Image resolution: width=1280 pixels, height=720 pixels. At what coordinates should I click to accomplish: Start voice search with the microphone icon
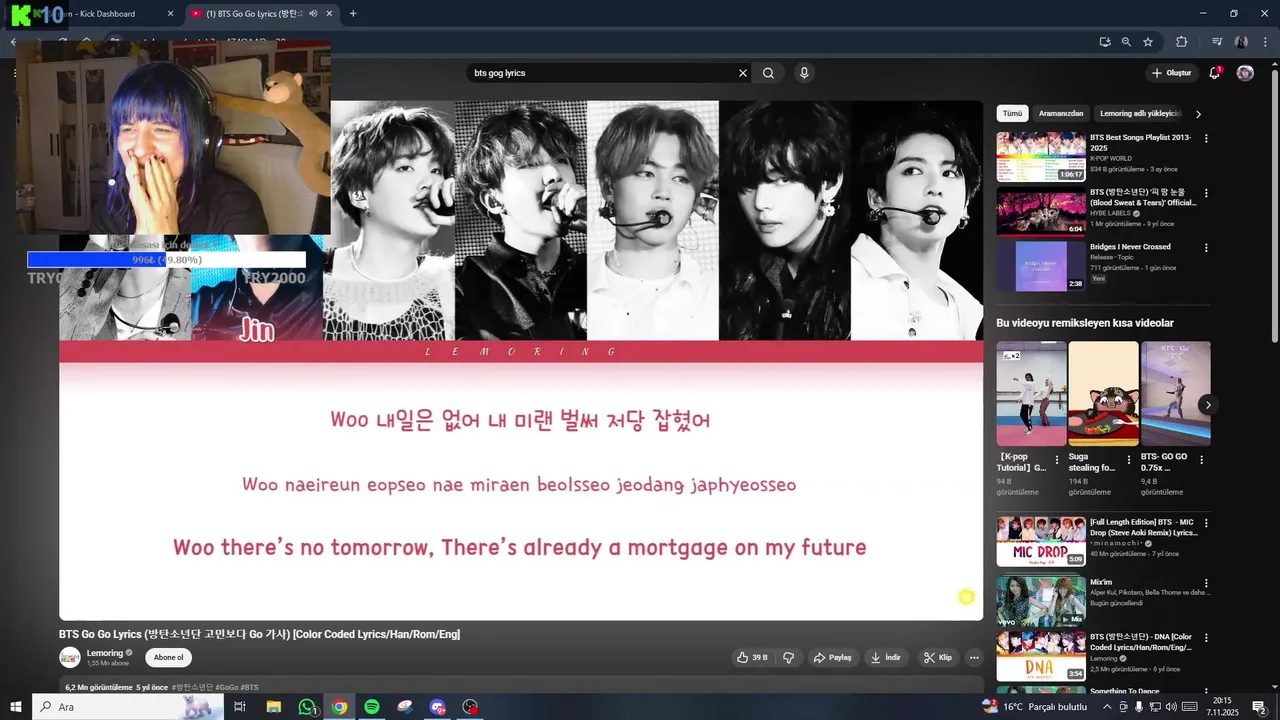[x=803, y=73]
